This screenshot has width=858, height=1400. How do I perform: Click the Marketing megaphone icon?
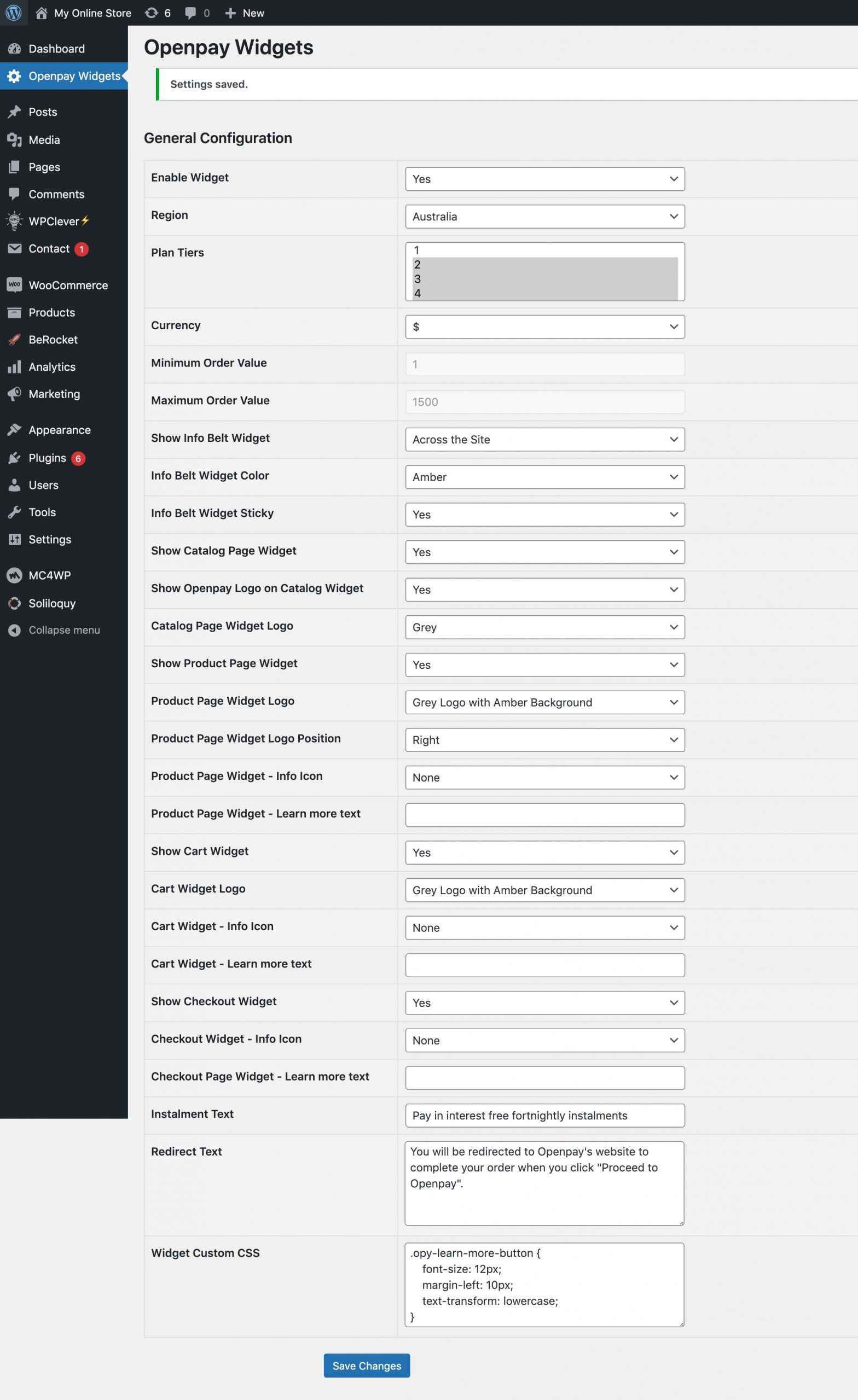[14, 394]
